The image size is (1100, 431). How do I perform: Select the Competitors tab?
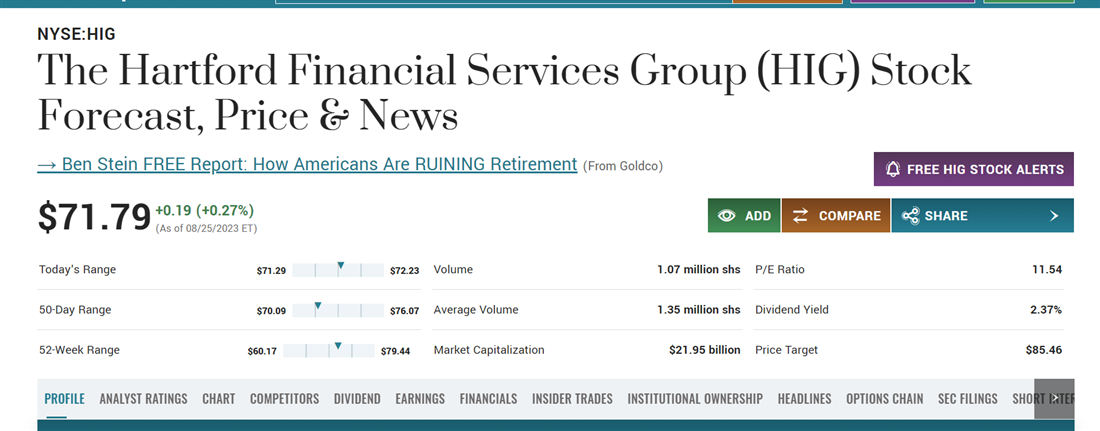tap(284, 398)
